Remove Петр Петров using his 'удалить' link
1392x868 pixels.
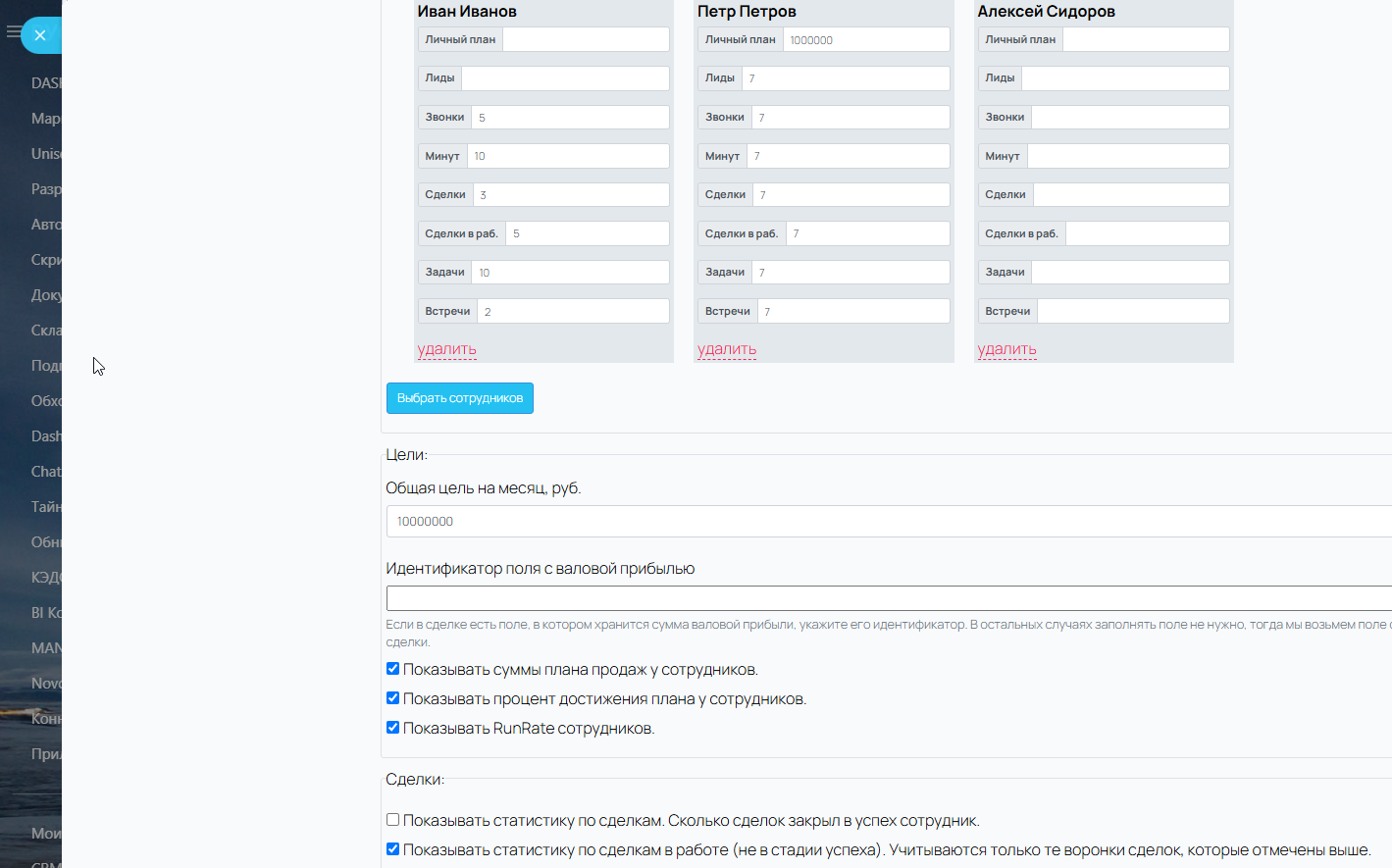(x=727, y=349)
